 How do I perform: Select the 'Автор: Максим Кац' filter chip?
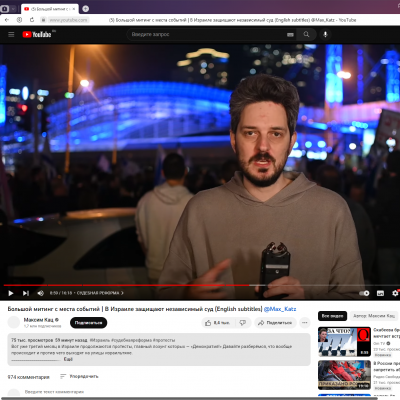(374, 316)
